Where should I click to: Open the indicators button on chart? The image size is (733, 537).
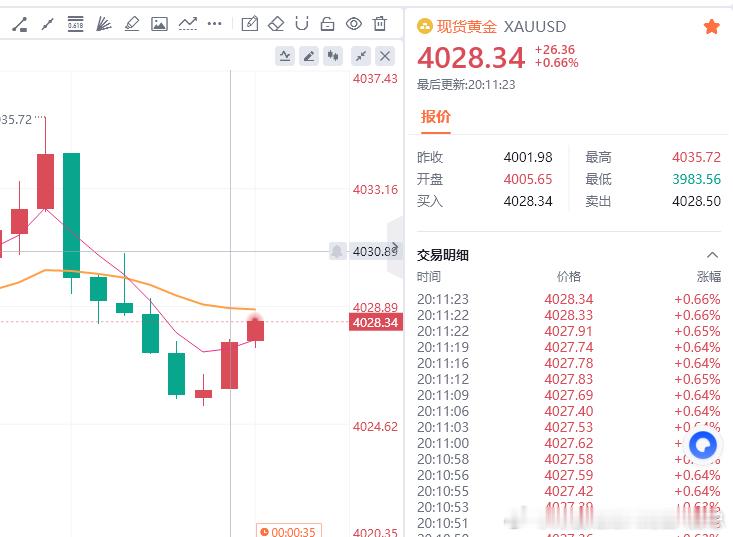click(x=285, y=56)
